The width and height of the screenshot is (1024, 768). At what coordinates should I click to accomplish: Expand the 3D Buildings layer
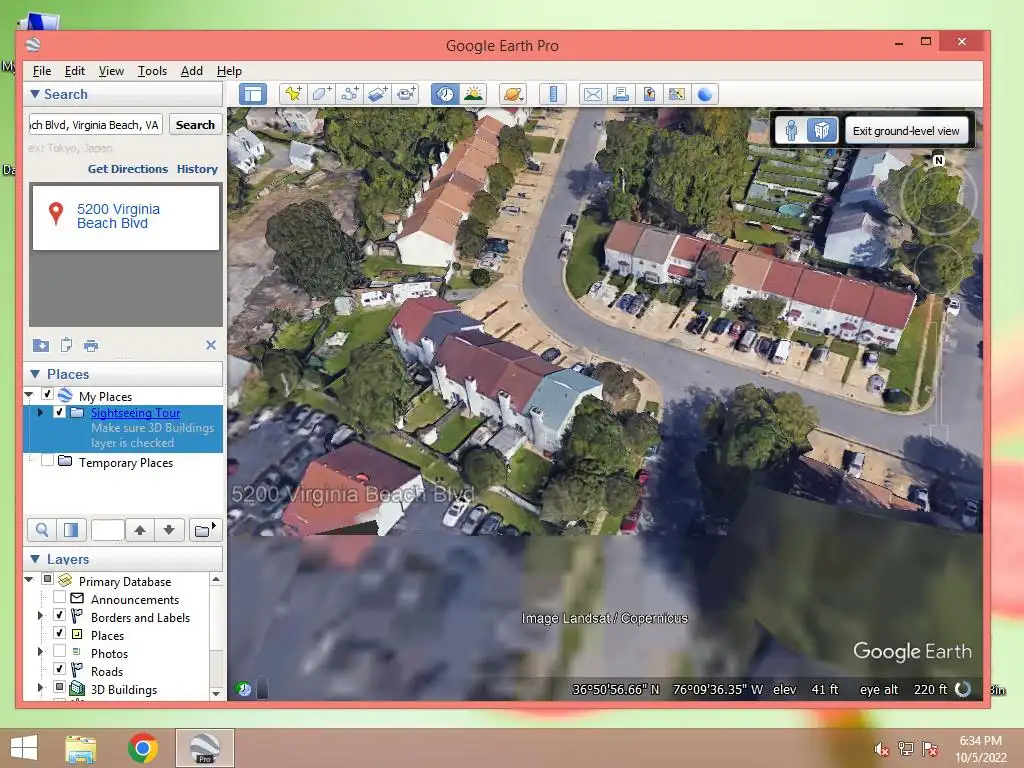tap(40, 688)
